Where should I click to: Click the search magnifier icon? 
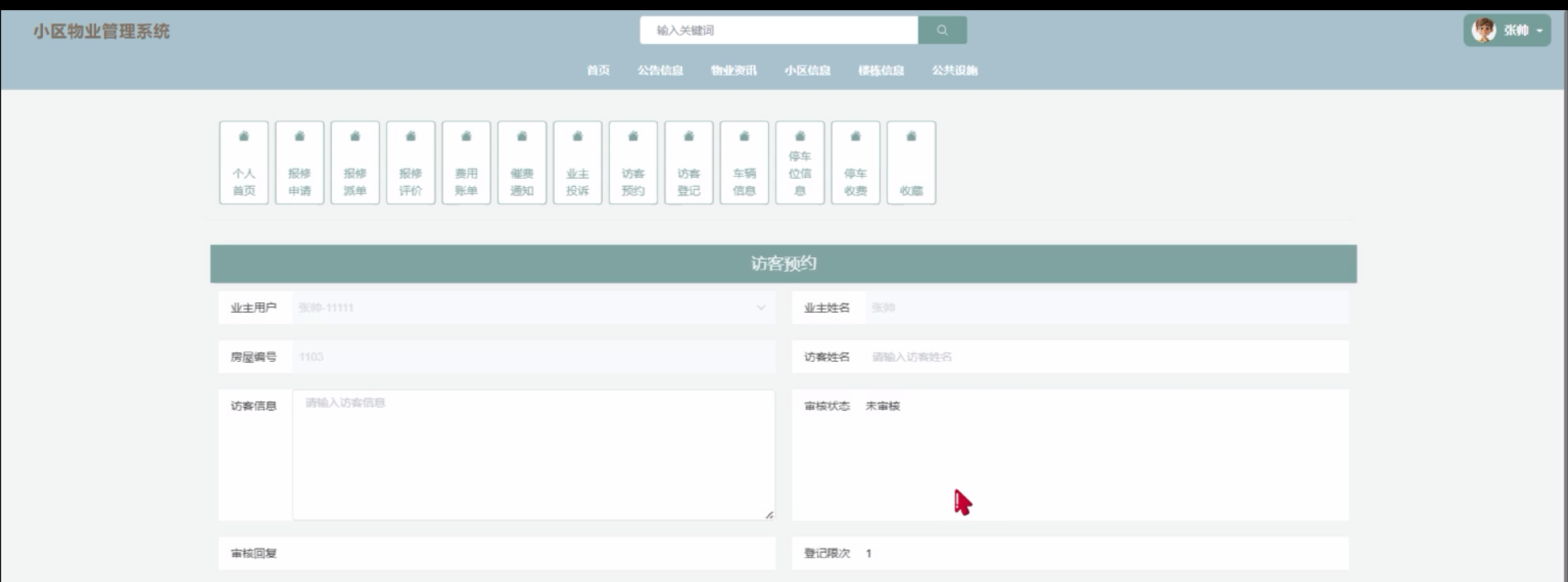942,29
